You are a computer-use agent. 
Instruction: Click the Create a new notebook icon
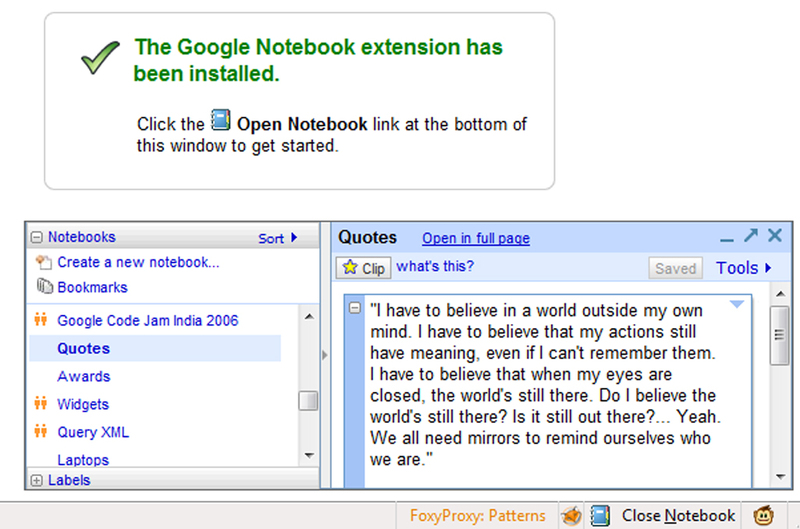[x=44, y=262]
